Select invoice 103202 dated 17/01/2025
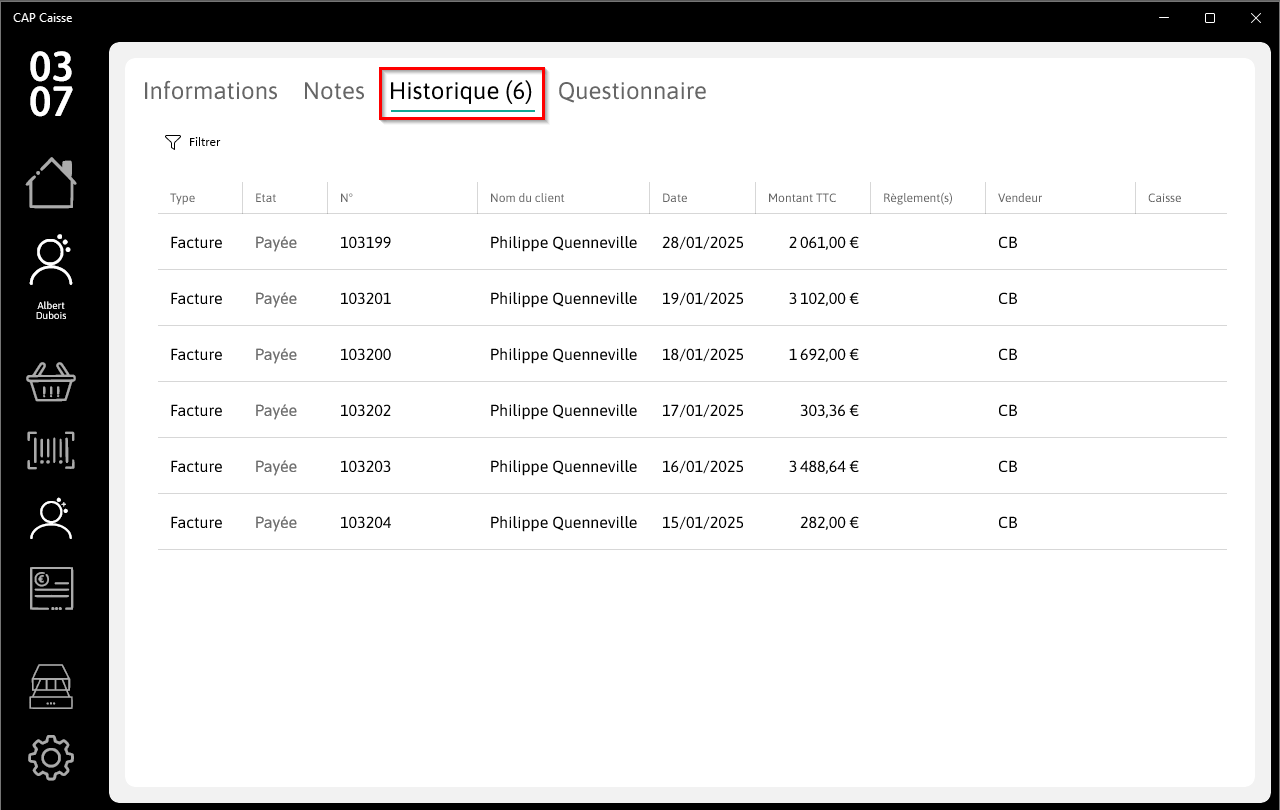Viewport: 1280px width, 810px height. pos(692,410)
